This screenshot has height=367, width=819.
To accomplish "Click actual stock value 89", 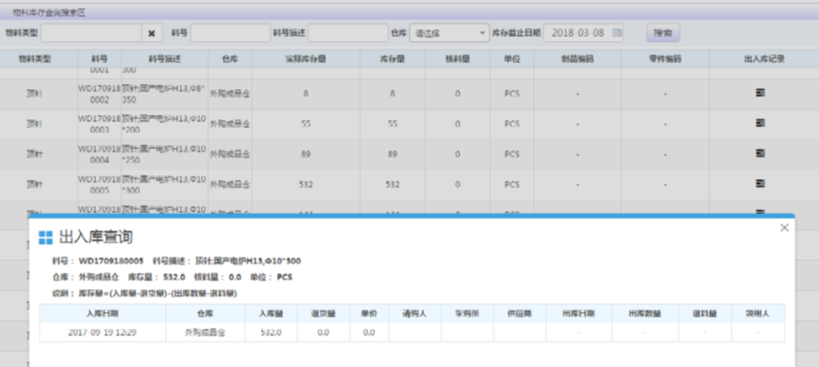I will pyautogui.click(x=306, y=154).
